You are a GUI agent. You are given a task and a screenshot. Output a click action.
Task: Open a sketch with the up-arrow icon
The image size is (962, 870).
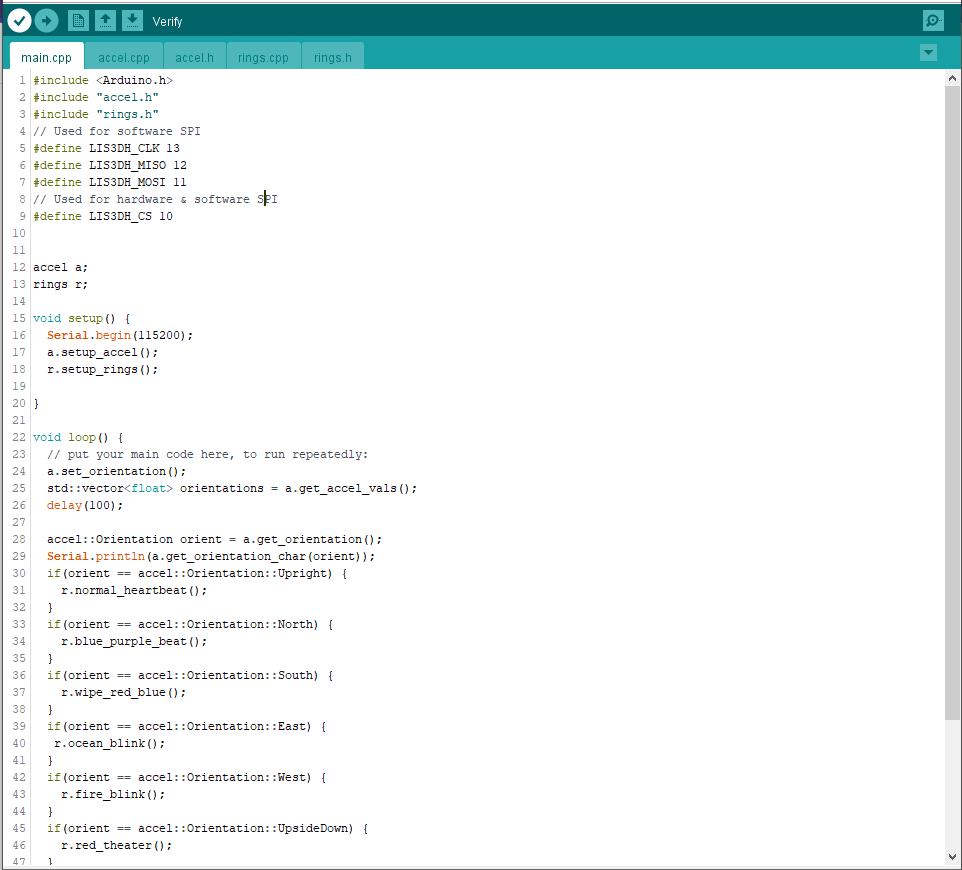[x=105, y=21]
